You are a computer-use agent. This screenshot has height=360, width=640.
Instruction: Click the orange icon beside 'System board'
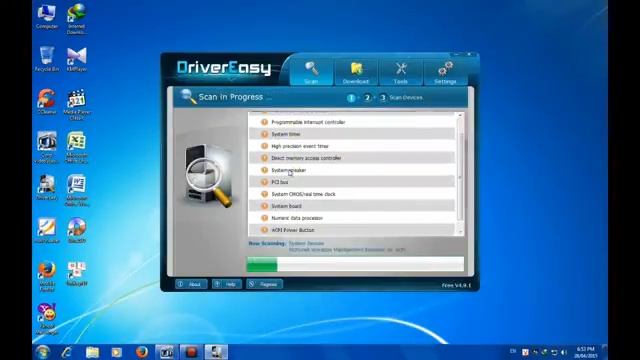coord(264,206)
